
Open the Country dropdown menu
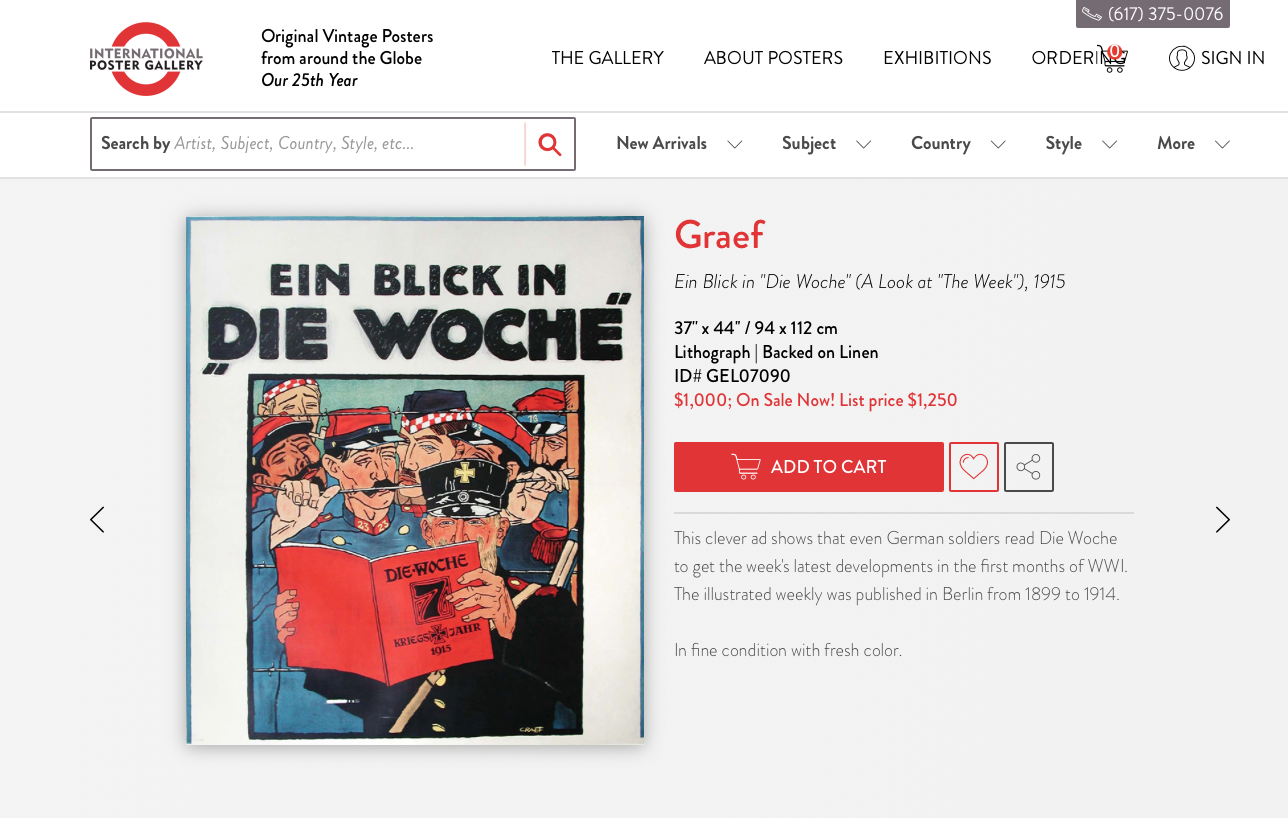(x=958, y=144)
